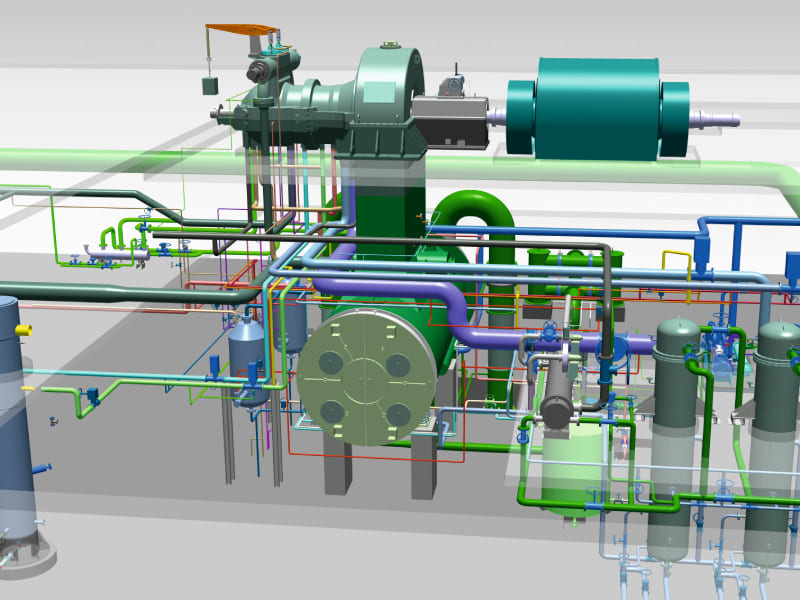Click the concrete support pillar under compressor

340,466
